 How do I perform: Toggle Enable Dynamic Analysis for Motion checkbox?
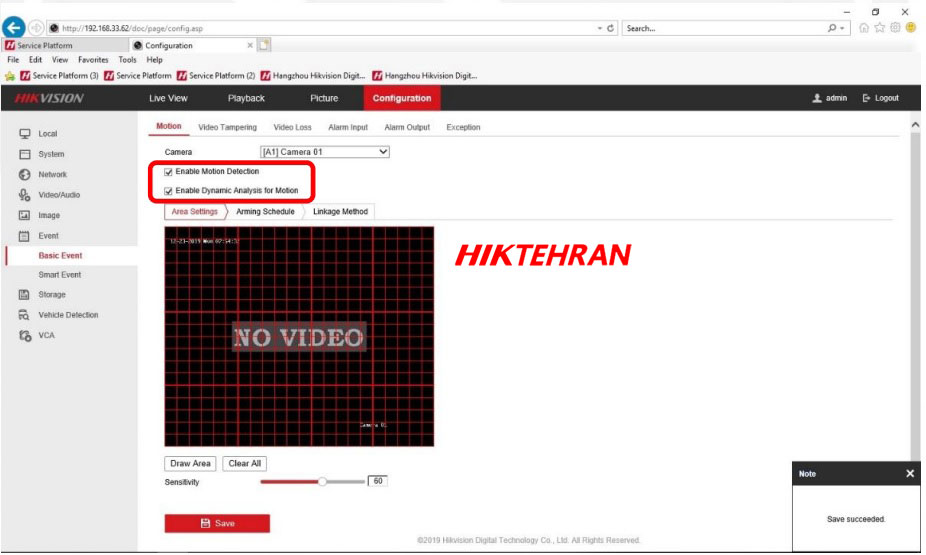click(x=168, y=191)
